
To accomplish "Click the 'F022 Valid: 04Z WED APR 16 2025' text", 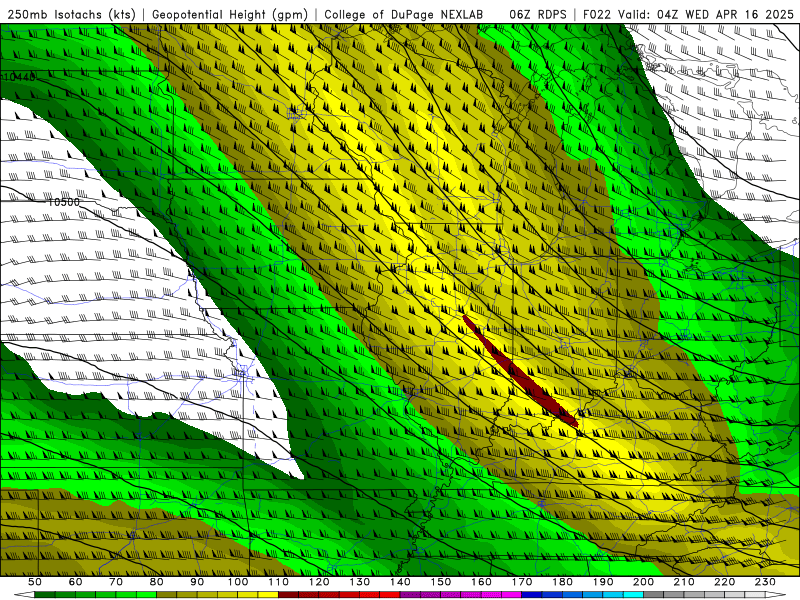I will tap(688, 15).
